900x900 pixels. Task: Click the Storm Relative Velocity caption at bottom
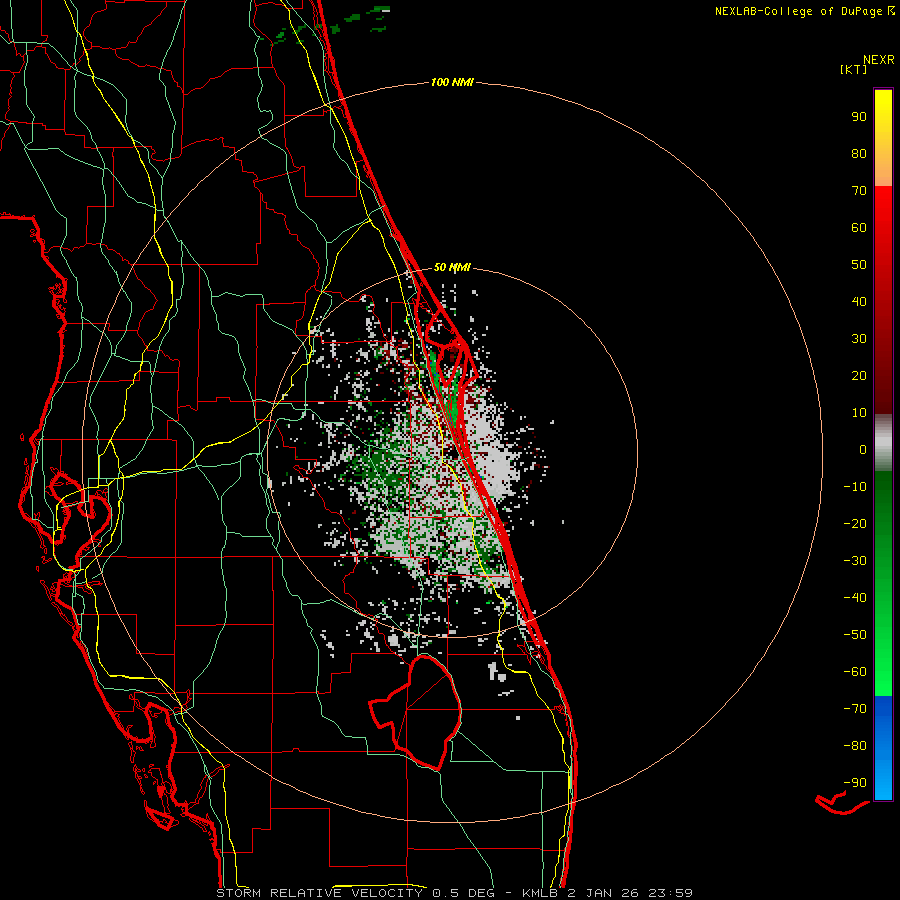(x=455, y=893)
